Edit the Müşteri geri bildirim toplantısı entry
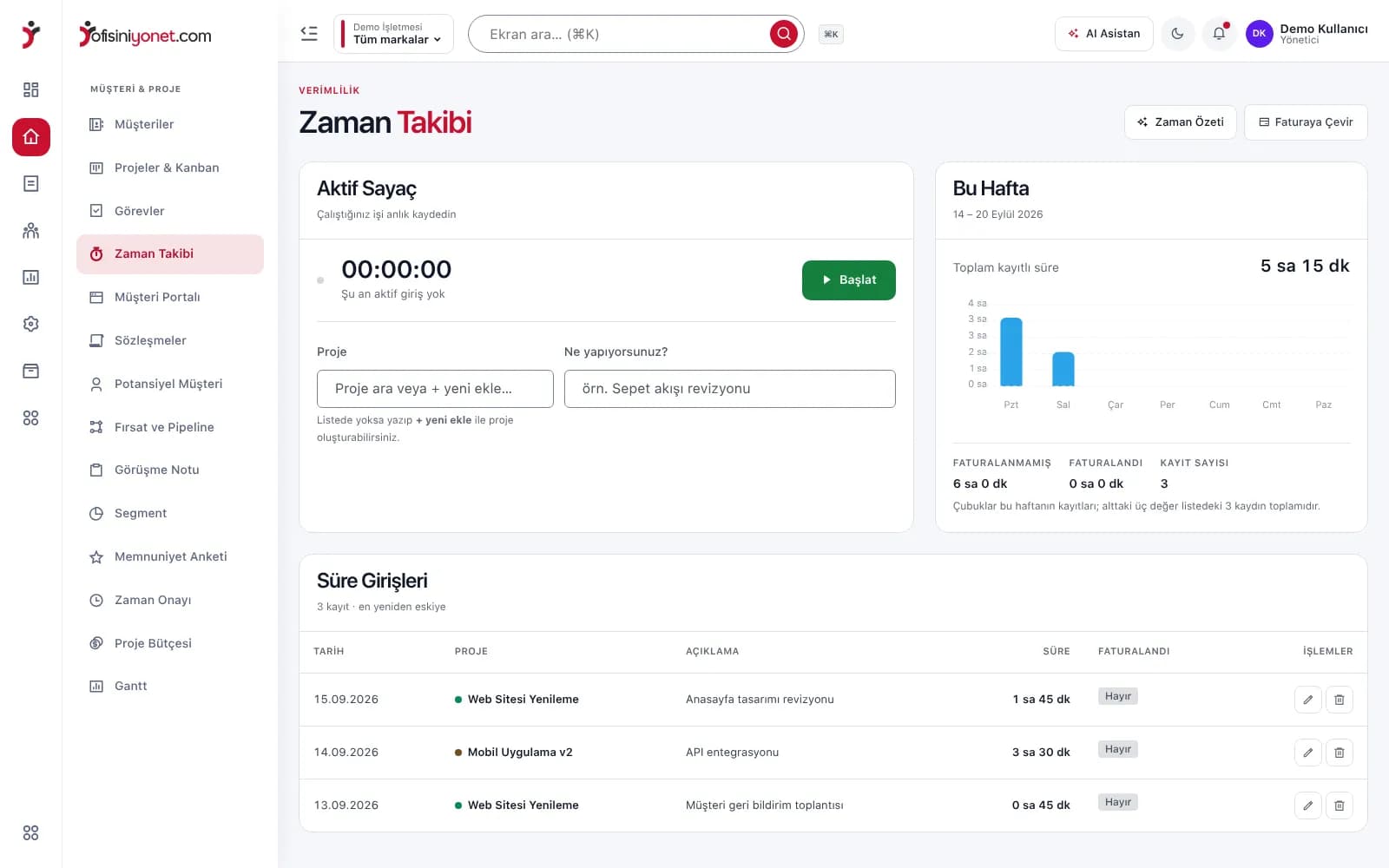Screen dimensions: 1389x868 [1307, 806]
